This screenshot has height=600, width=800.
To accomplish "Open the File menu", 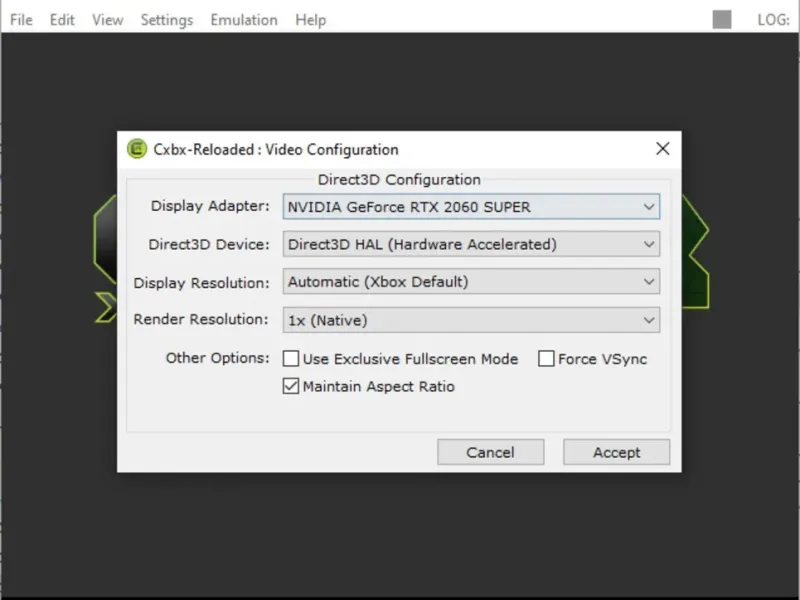I will click(21, 20).
